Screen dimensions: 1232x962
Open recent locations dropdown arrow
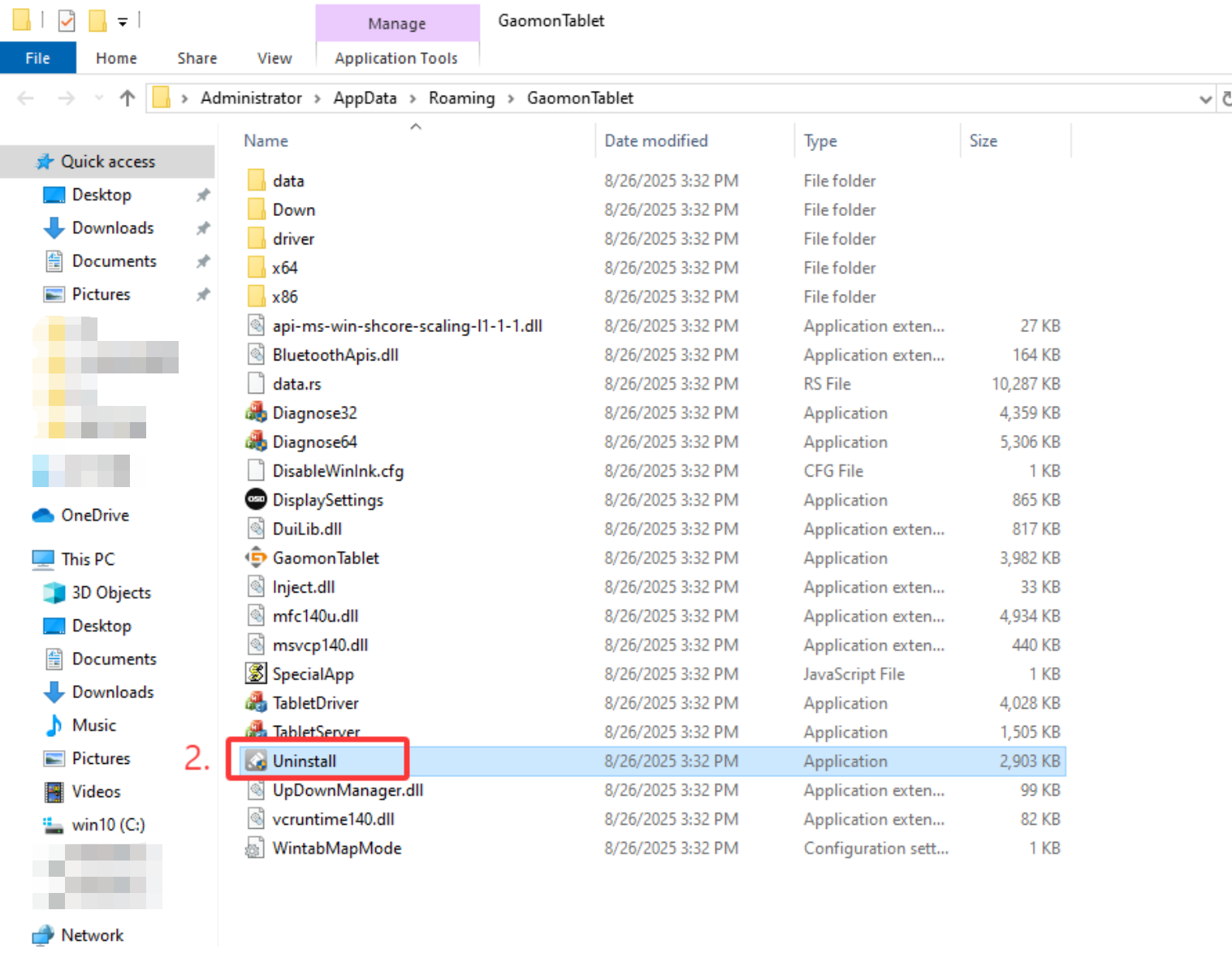point(99,98)
